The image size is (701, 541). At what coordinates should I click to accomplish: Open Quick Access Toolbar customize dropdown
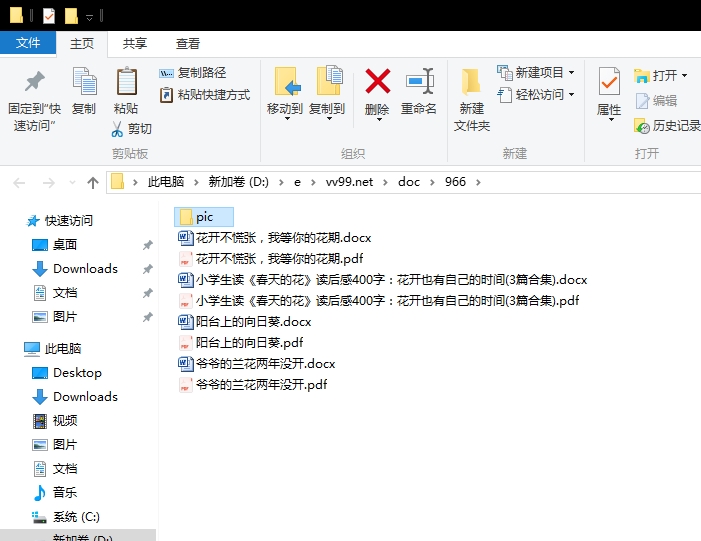pyautogui.click(x=89, y=17)
